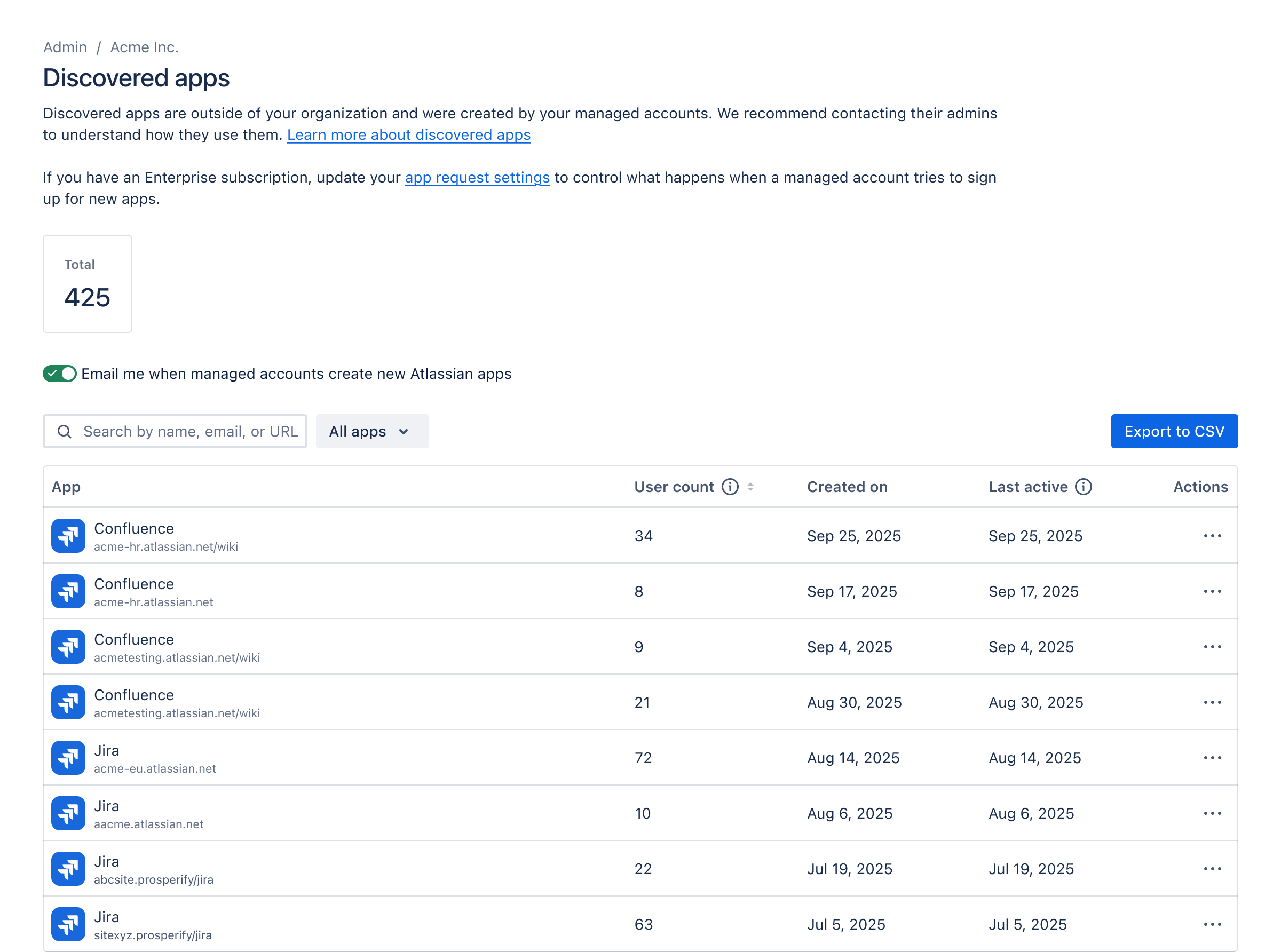Click the acme-eu.atlassian.net URL text

(x=155, y=769)
